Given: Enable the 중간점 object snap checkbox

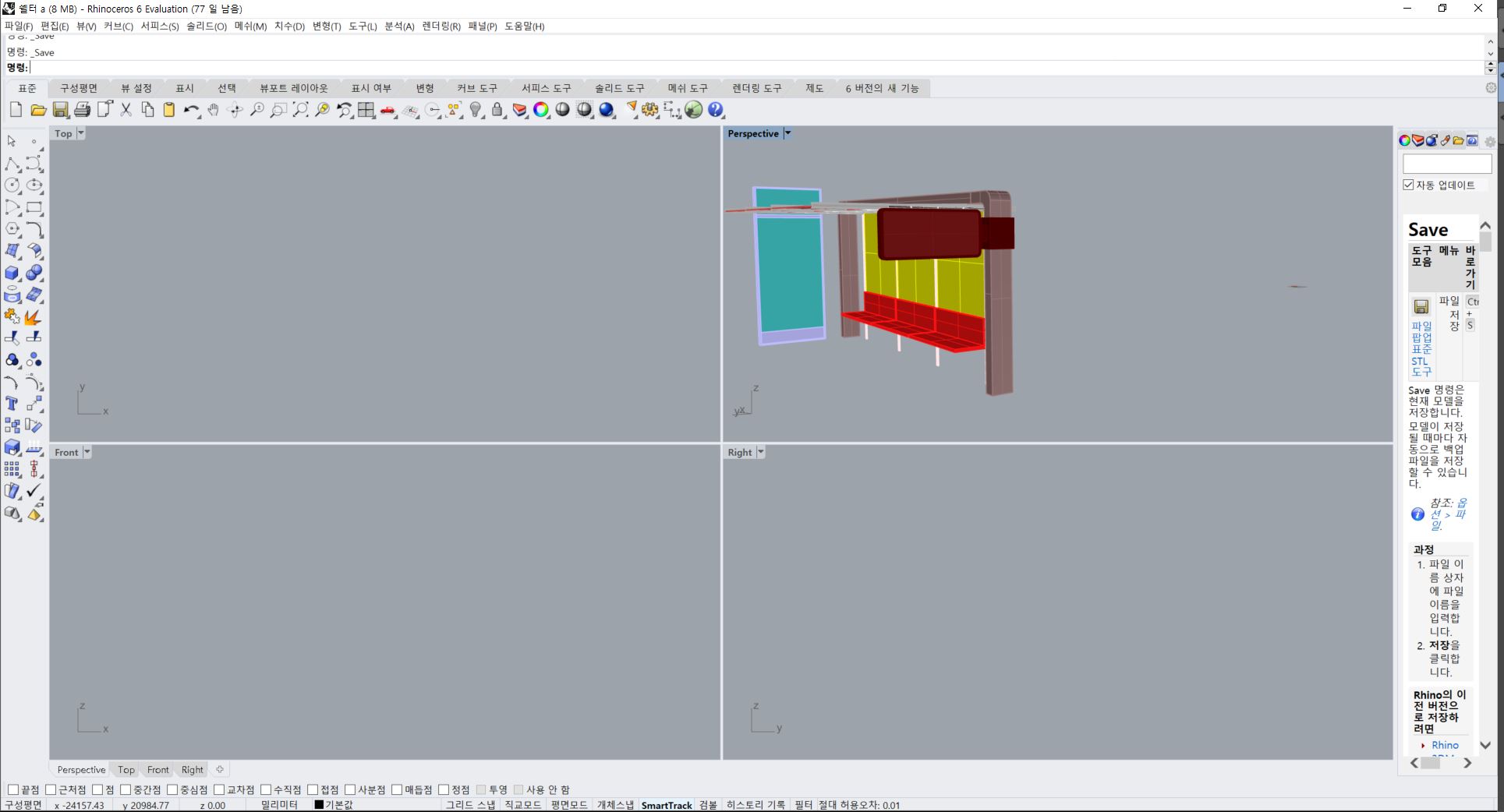Looking at the screenshot, I should pos(126,789).
